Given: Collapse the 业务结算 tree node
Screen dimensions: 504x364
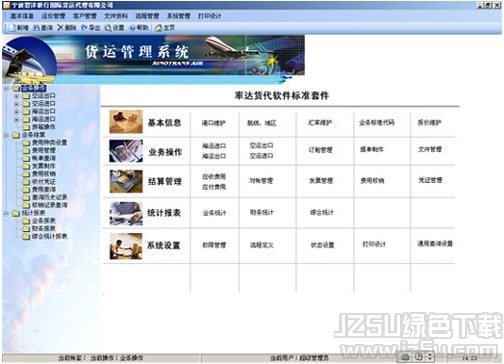Looking at the screenshot, I should (6, 135).
